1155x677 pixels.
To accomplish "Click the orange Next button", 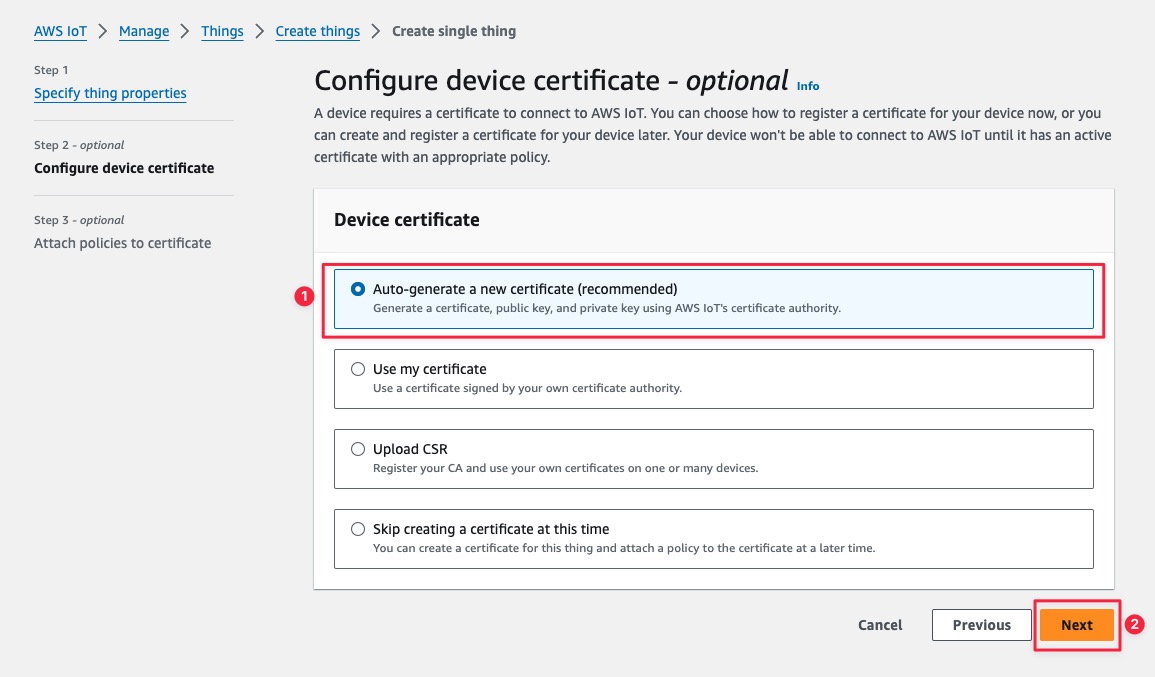I will tap(1076, 625).
